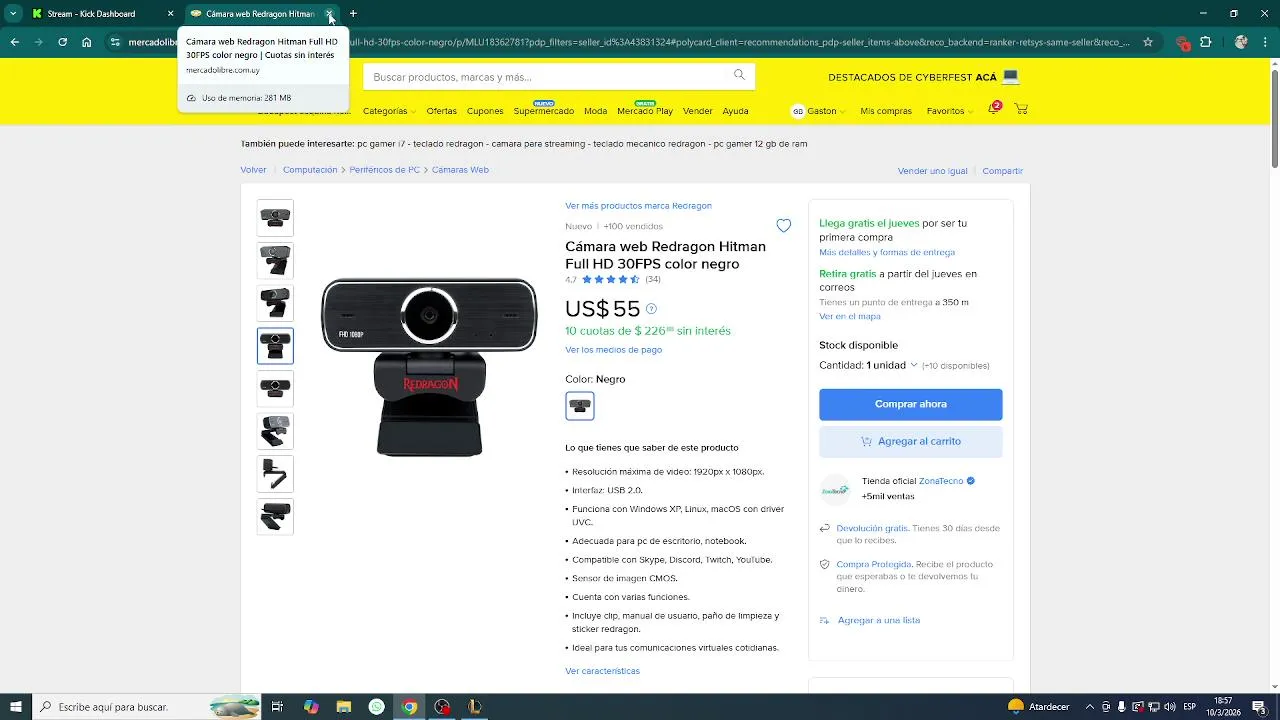
Task: Click Agregar al carrito button
Action: click(x=910, y=441)
